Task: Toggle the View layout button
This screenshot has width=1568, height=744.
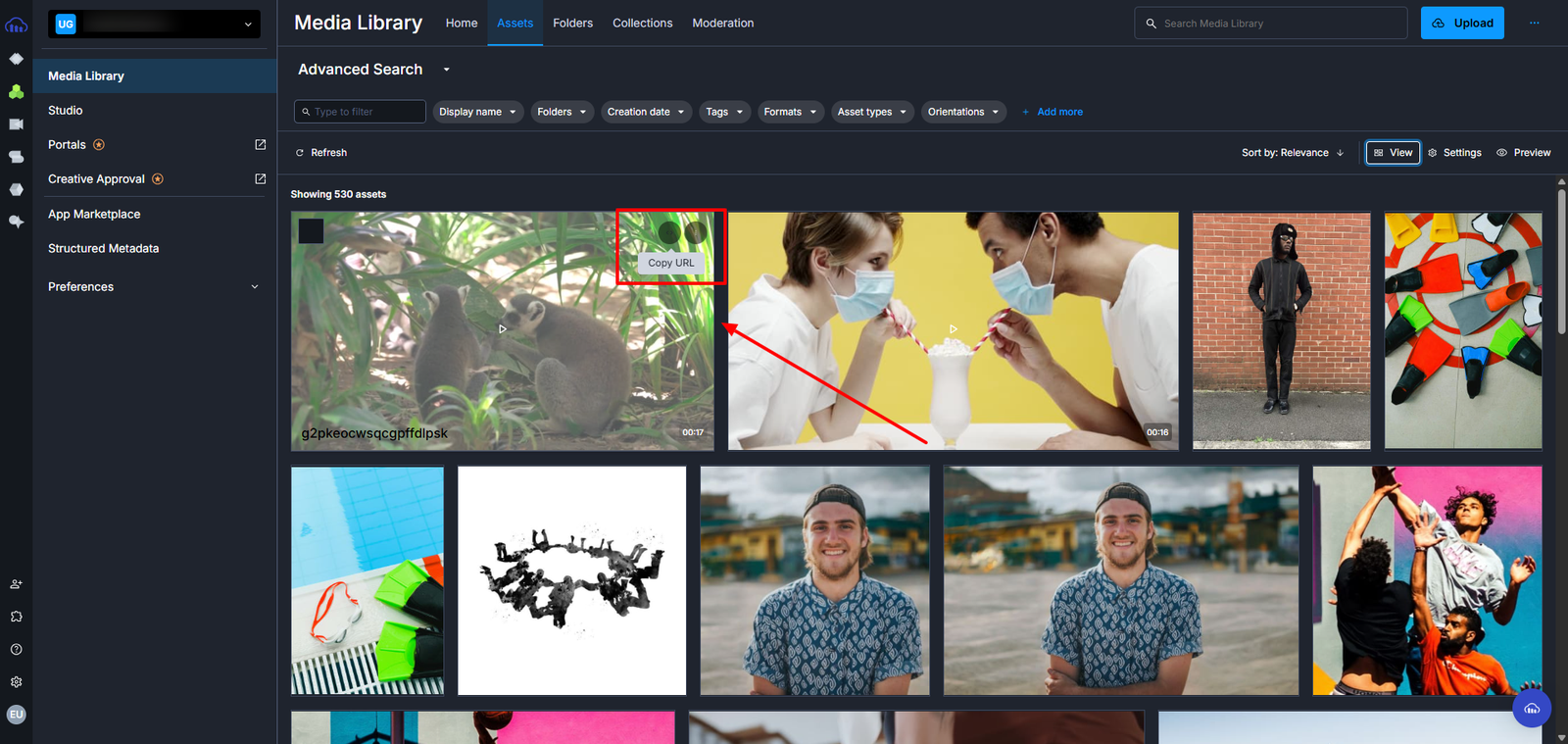Action: coord(1393,153)
